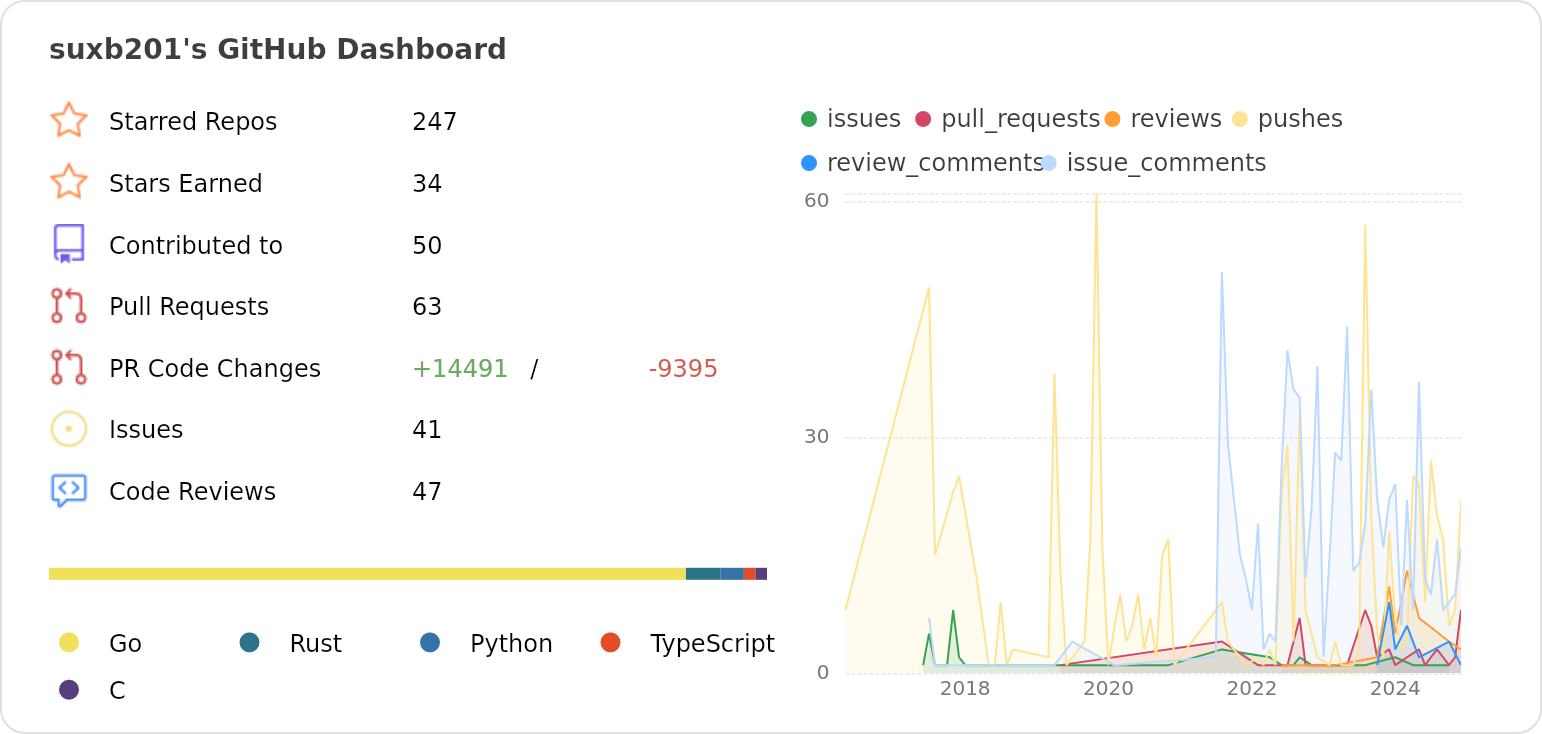Click the Pull Requests merge icon

click(69, 306)
